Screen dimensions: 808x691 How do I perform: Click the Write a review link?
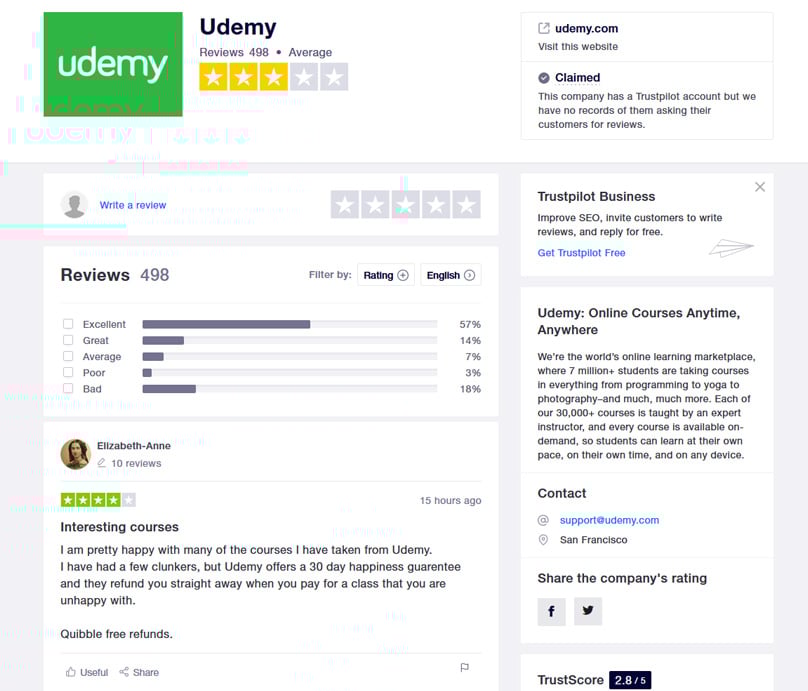point(133,205)
